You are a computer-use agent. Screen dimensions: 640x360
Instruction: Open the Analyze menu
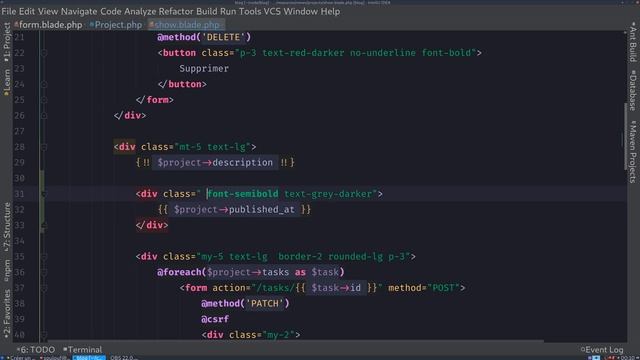coord(140,11)
